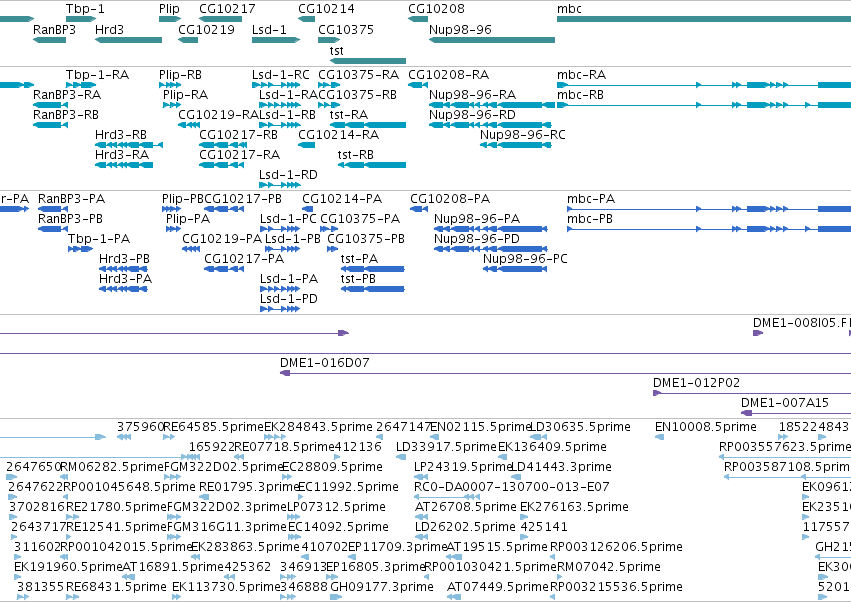The width and height of the screenshot is (851, 602).
Task: Select transcript label CG10217-RA
Action: (x=239, y=155)
